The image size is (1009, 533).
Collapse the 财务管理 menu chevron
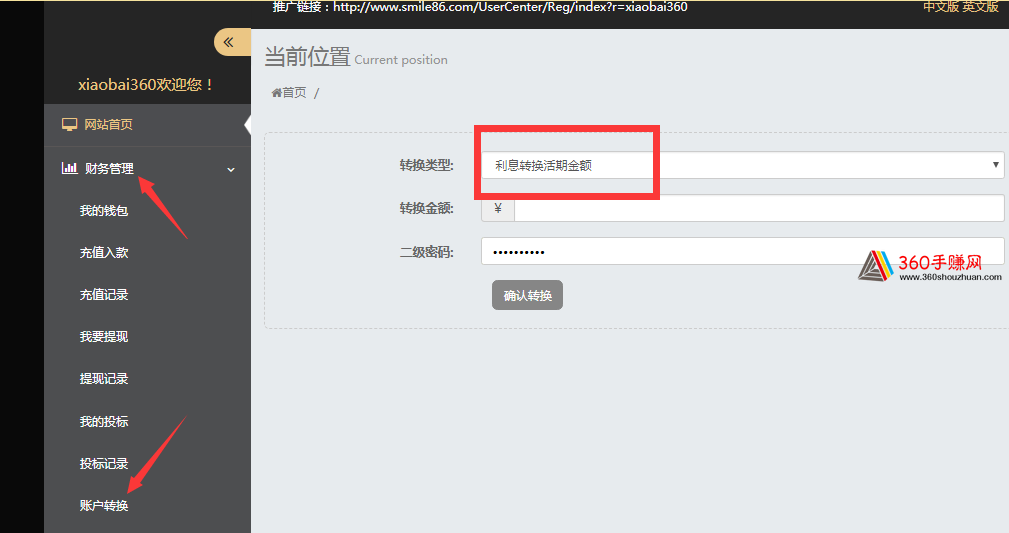231,170
